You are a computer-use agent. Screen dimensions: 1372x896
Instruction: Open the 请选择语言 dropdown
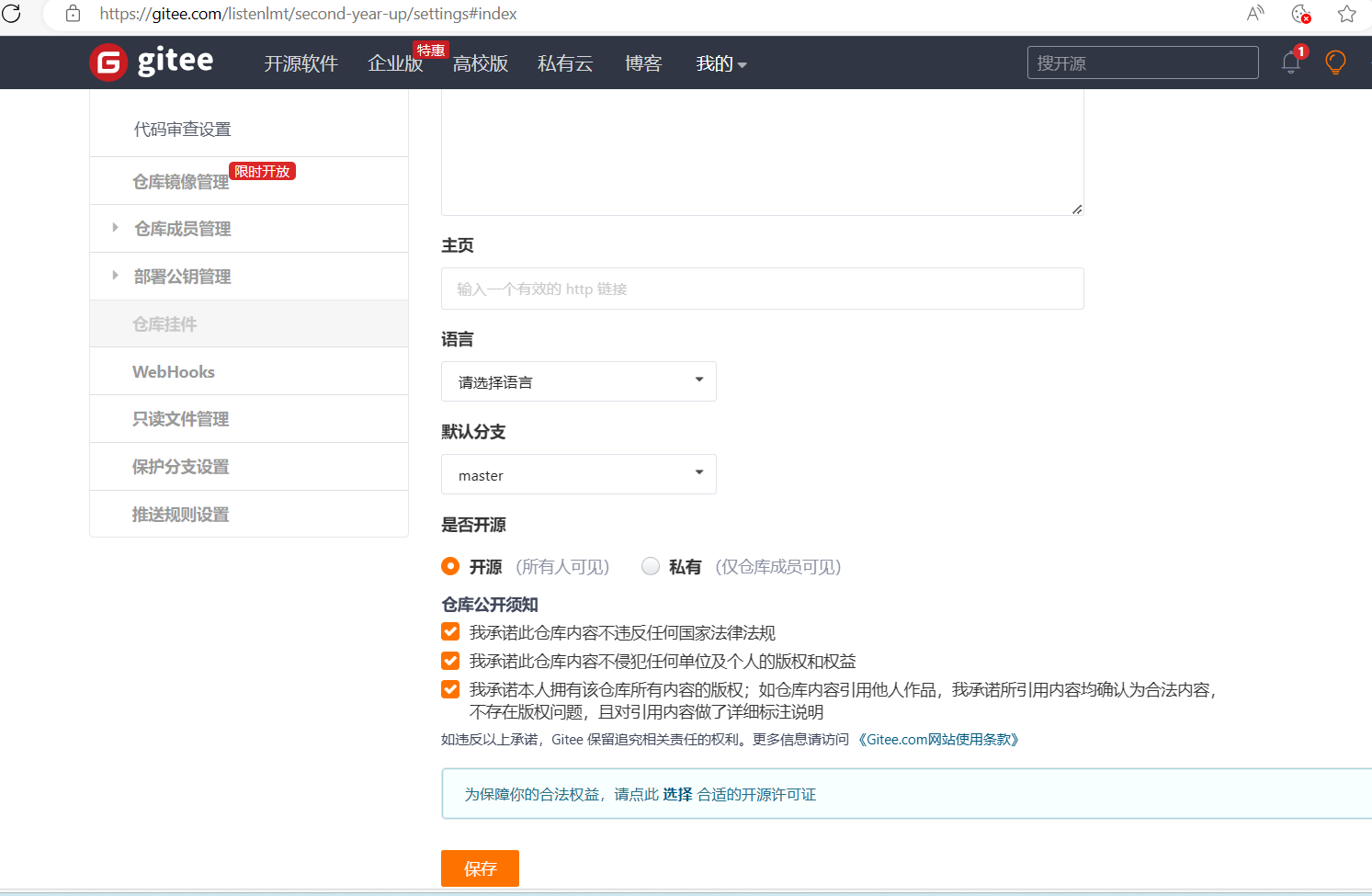[579, 381]
